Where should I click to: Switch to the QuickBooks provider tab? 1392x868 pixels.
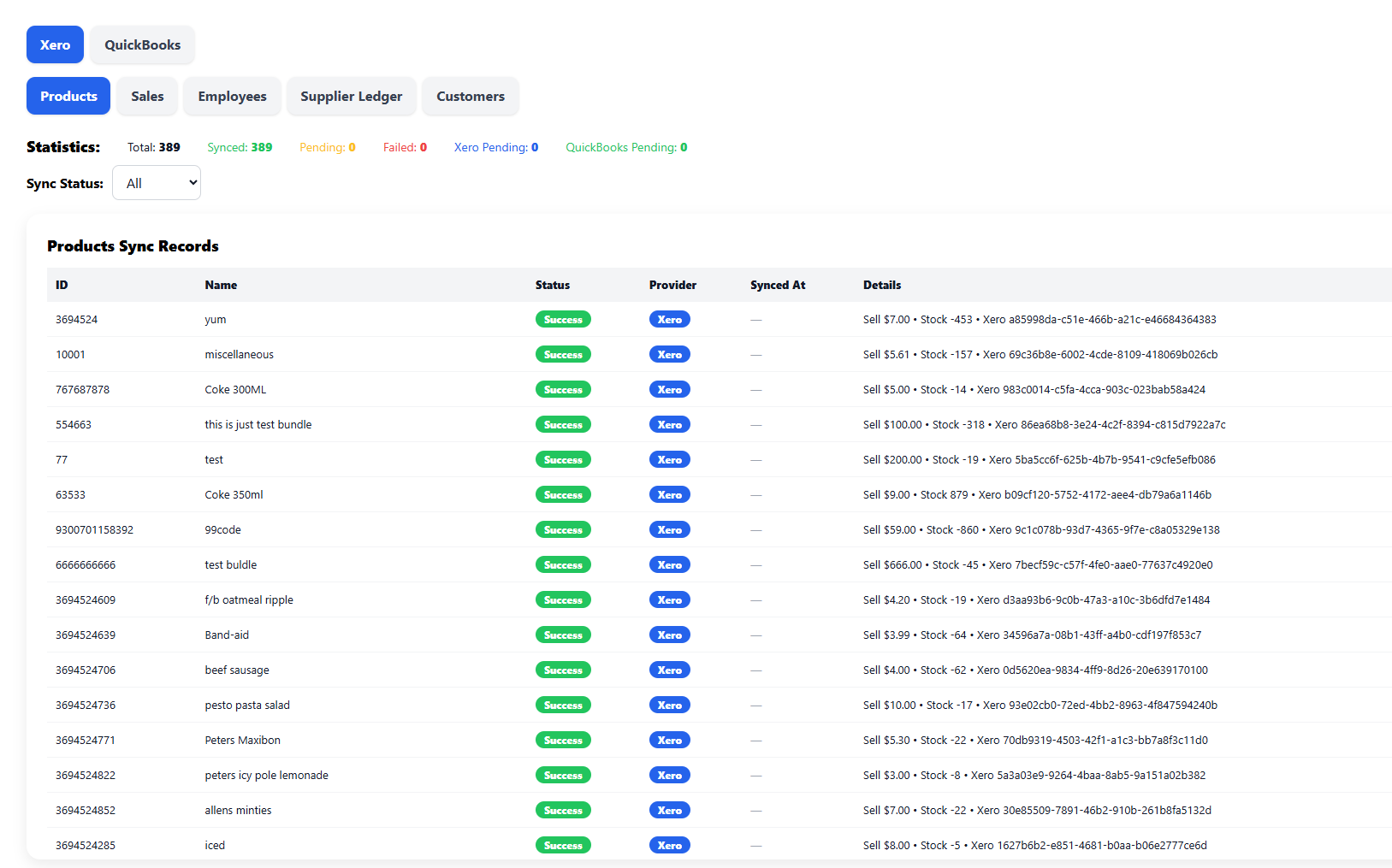142,44
